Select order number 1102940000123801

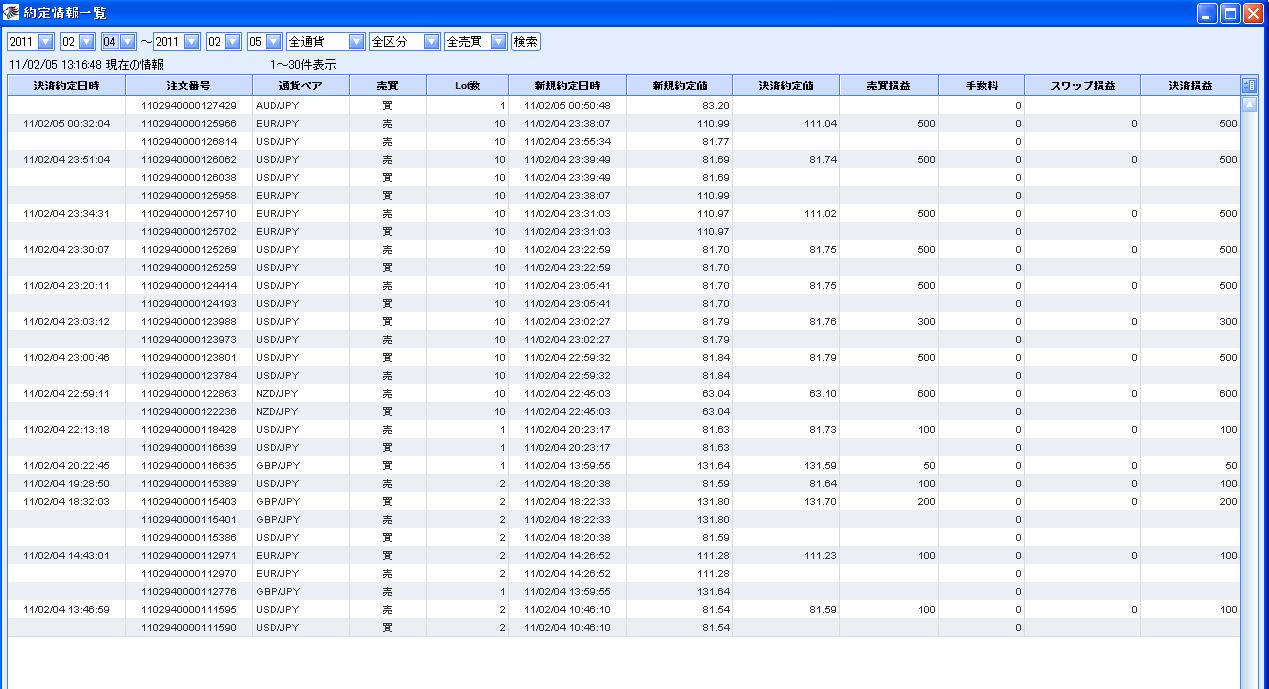189,357
